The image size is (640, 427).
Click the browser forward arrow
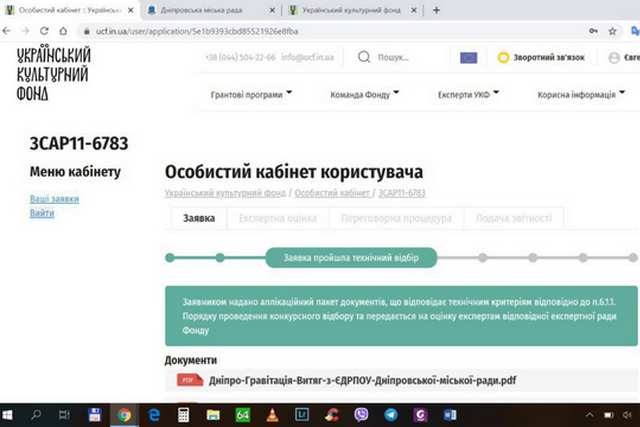[x=25, y=31]
